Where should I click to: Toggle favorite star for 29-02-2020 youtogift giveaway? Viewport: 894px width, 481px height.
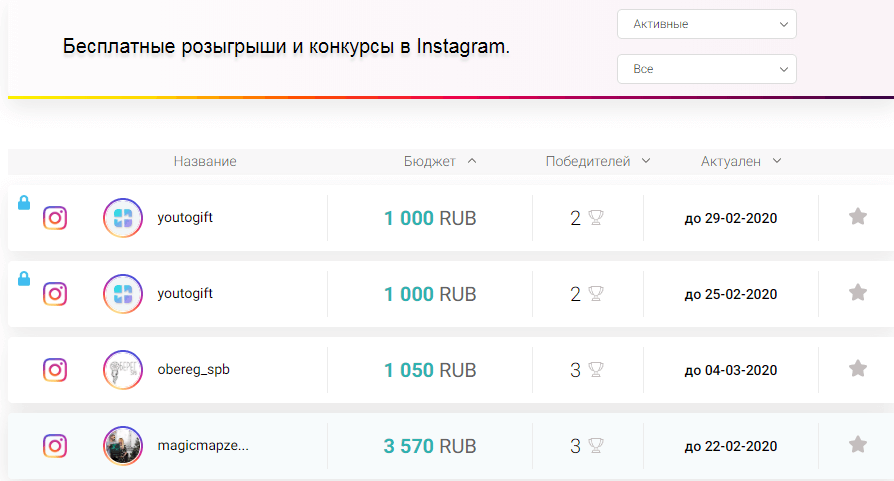tap(858, 217)
